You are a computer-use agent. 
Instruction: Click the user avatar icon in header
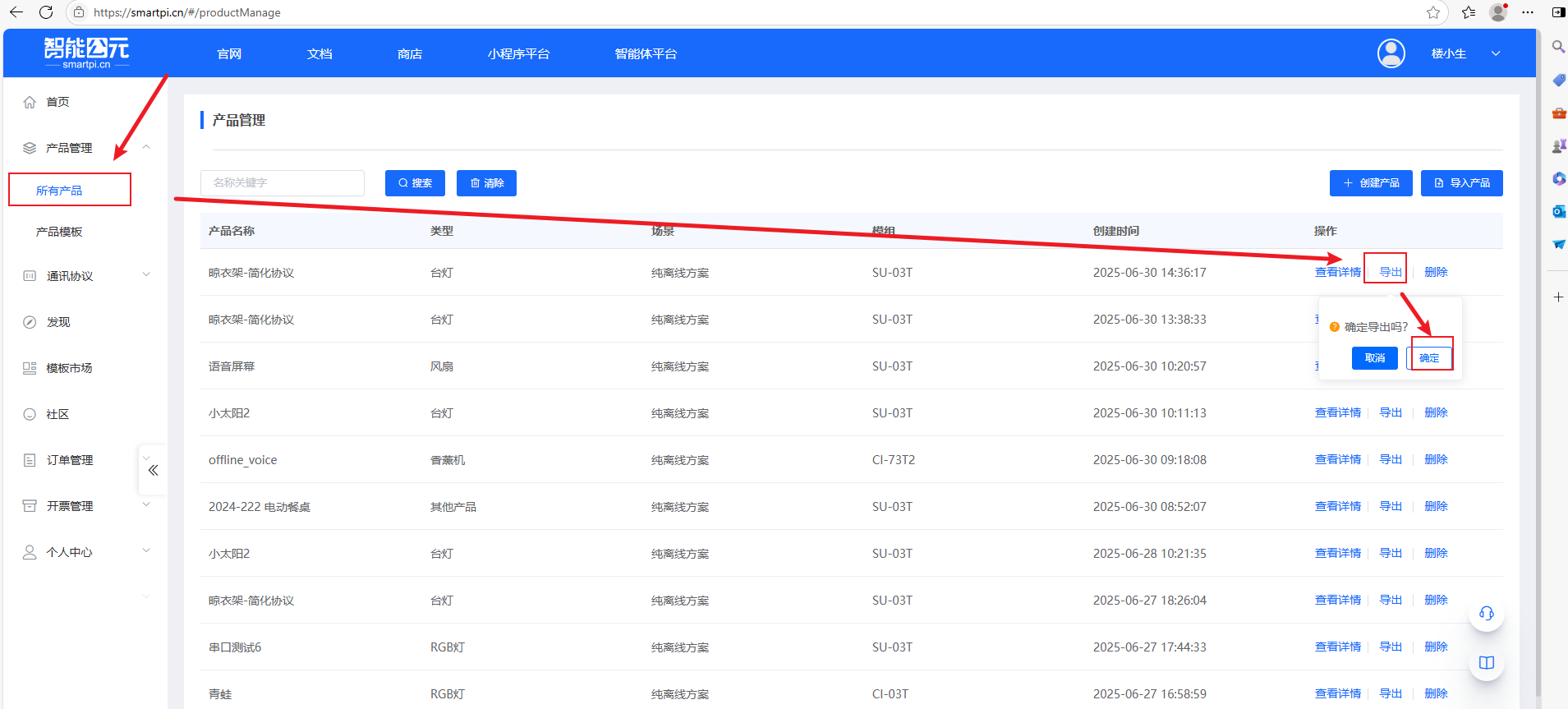(x=1391, y=53)
